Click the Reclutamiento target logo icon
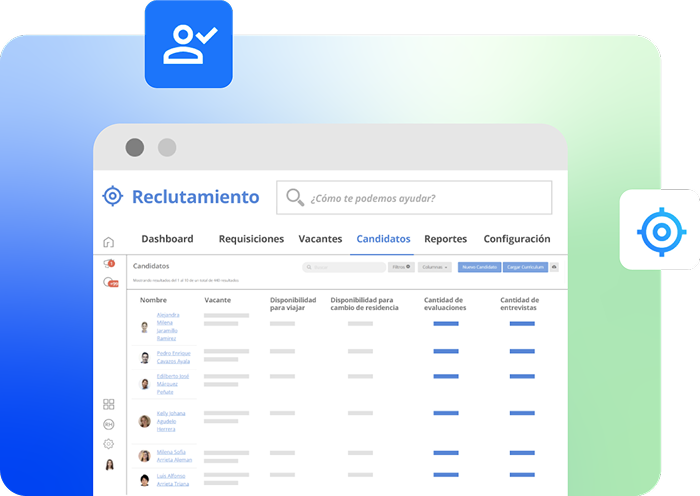The width and height of the screenshot is (700, 496). [112, 196]
